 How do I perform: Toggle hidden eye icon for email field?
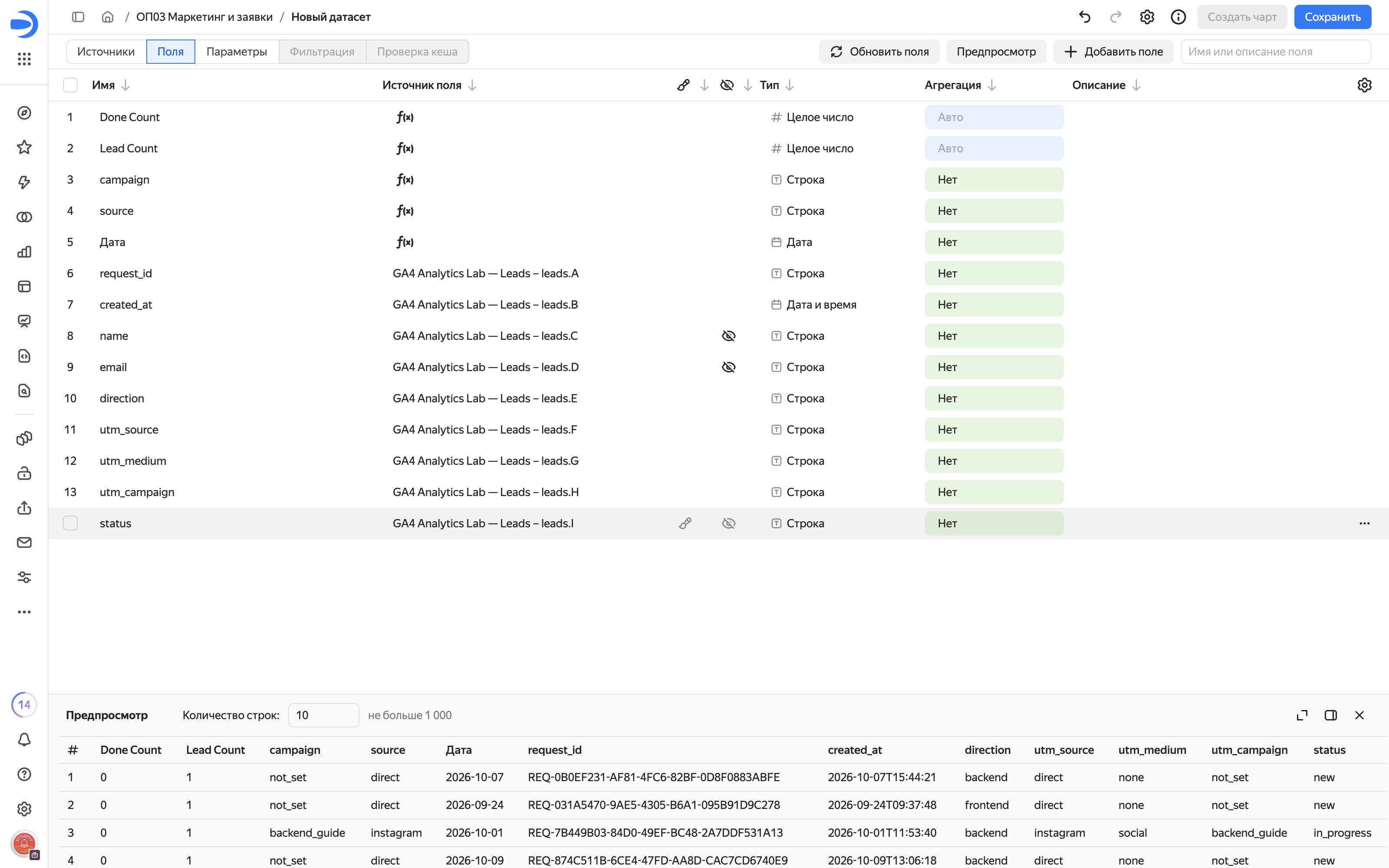click(x=728, y=367)
